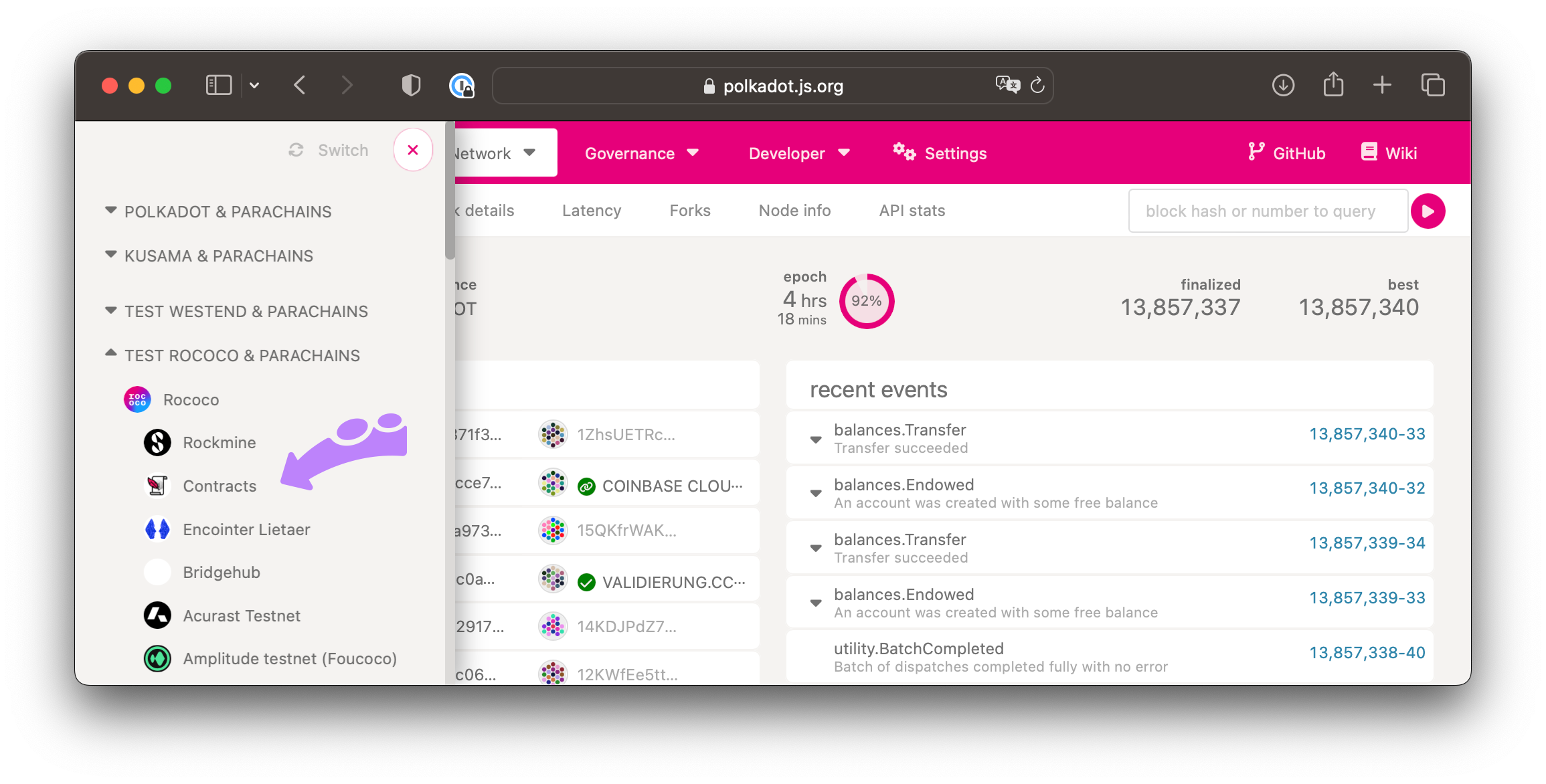Open block link 13,857,338-40
Image resolution: width=1546 pixels, height=784 pixels.
1367,653
